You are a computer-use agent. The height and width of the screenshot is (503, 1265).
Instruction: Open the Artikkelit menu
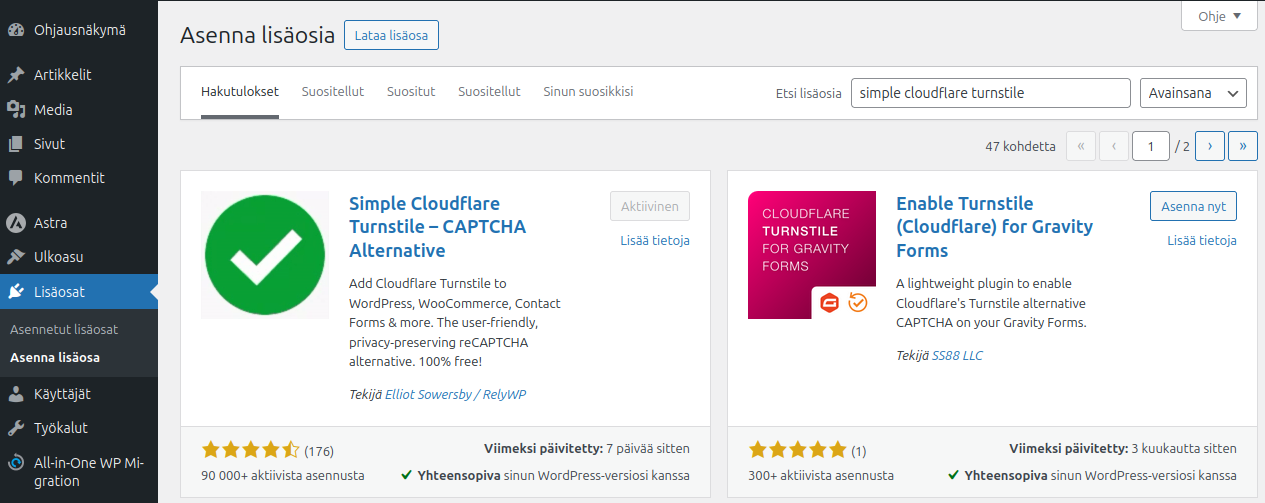point(79,75)
